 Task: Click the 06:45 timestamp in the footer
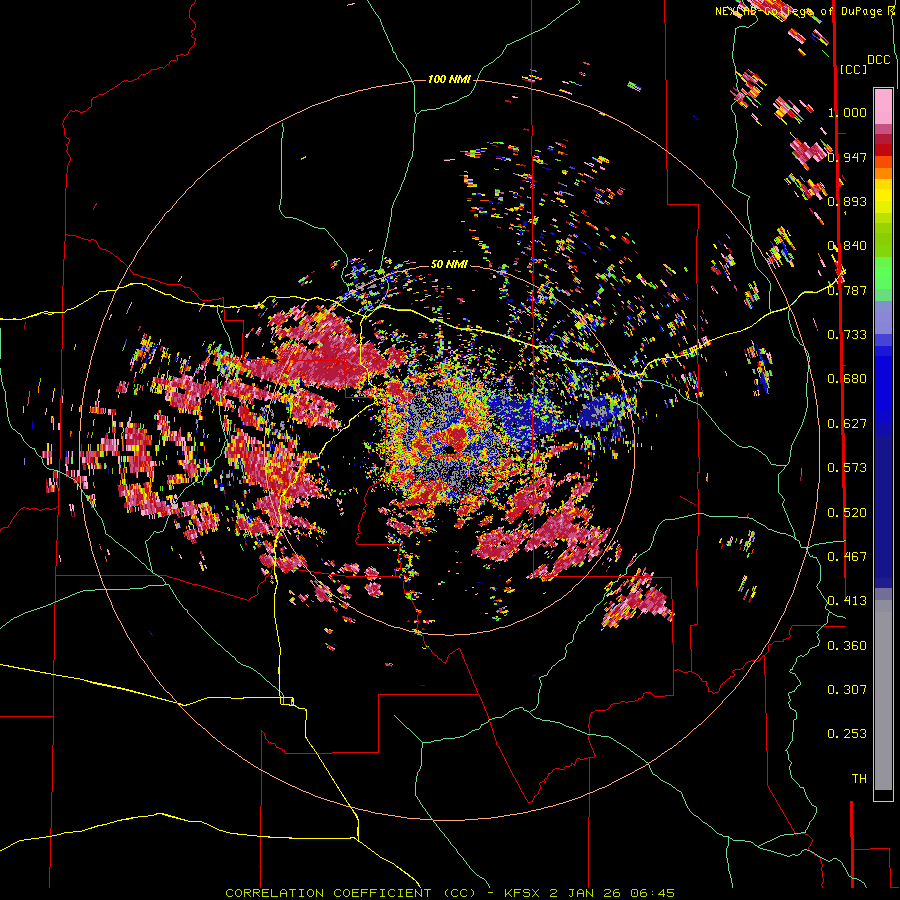pos(651,893)
